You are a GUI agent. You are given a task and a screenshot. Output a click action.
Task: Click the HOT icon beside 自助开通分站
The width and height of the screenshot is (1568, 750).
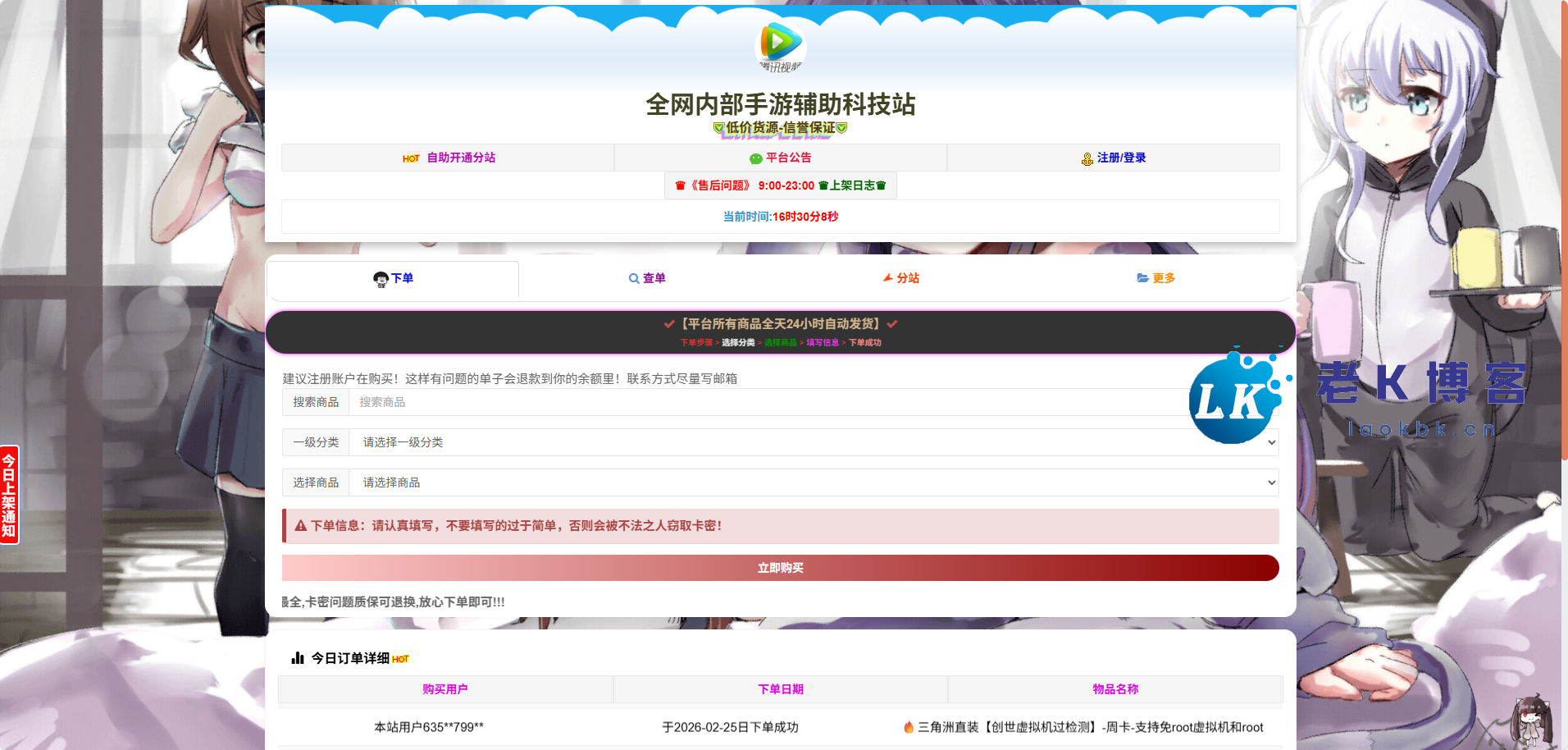coord(410,158)
